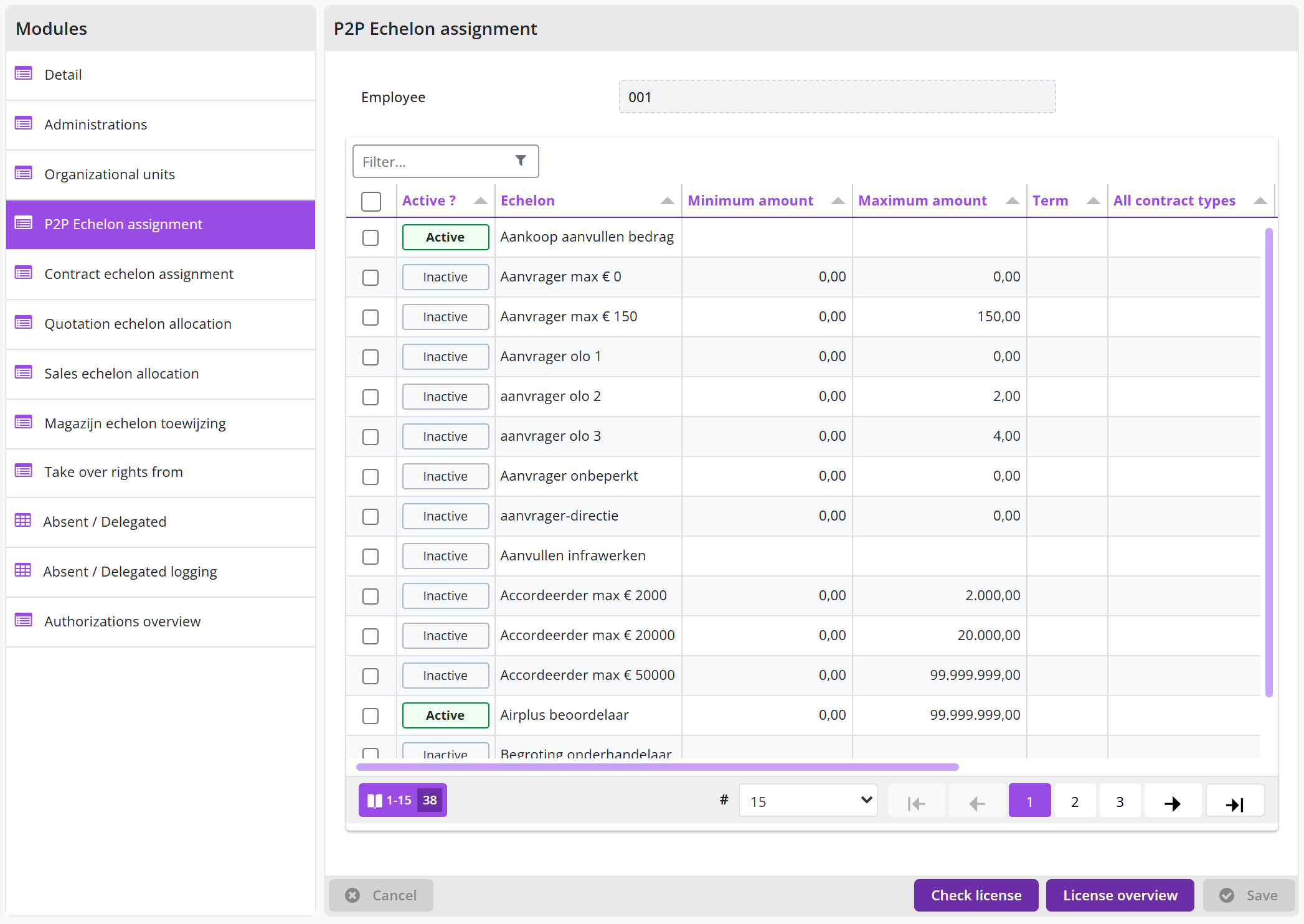Sort by the Minimum amount column arrow
The image size is (1304, 924).
[x=838, y=200]
